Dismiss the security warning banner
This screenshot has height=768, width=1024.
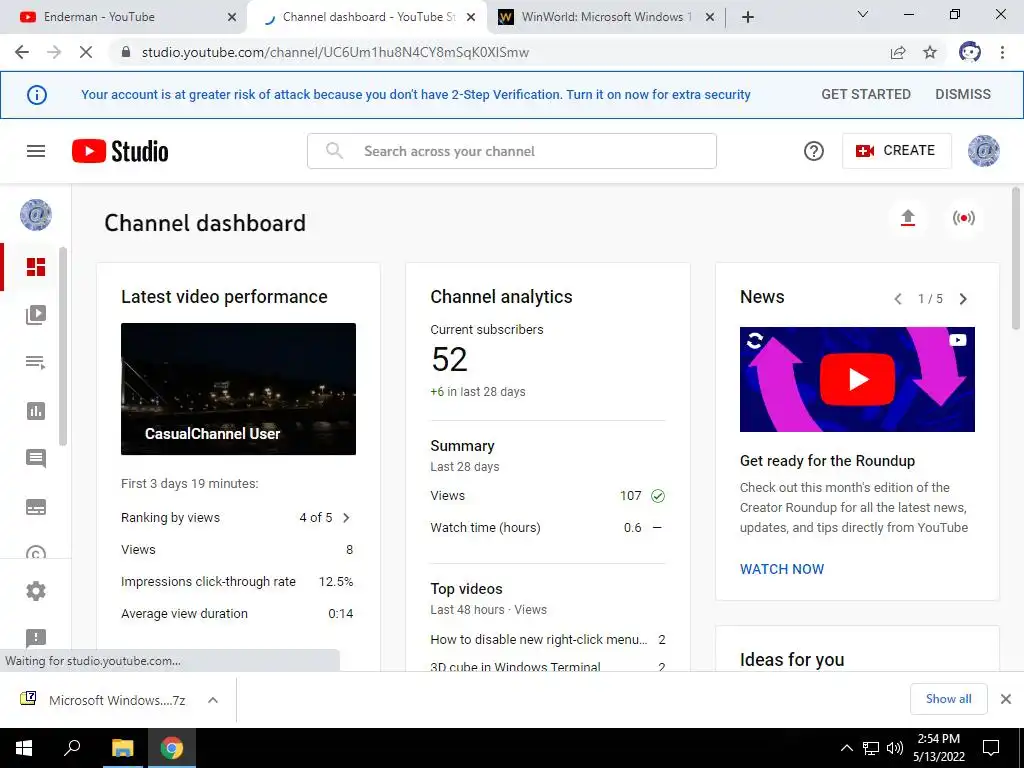pyautogui.click(x=963, y=94)
